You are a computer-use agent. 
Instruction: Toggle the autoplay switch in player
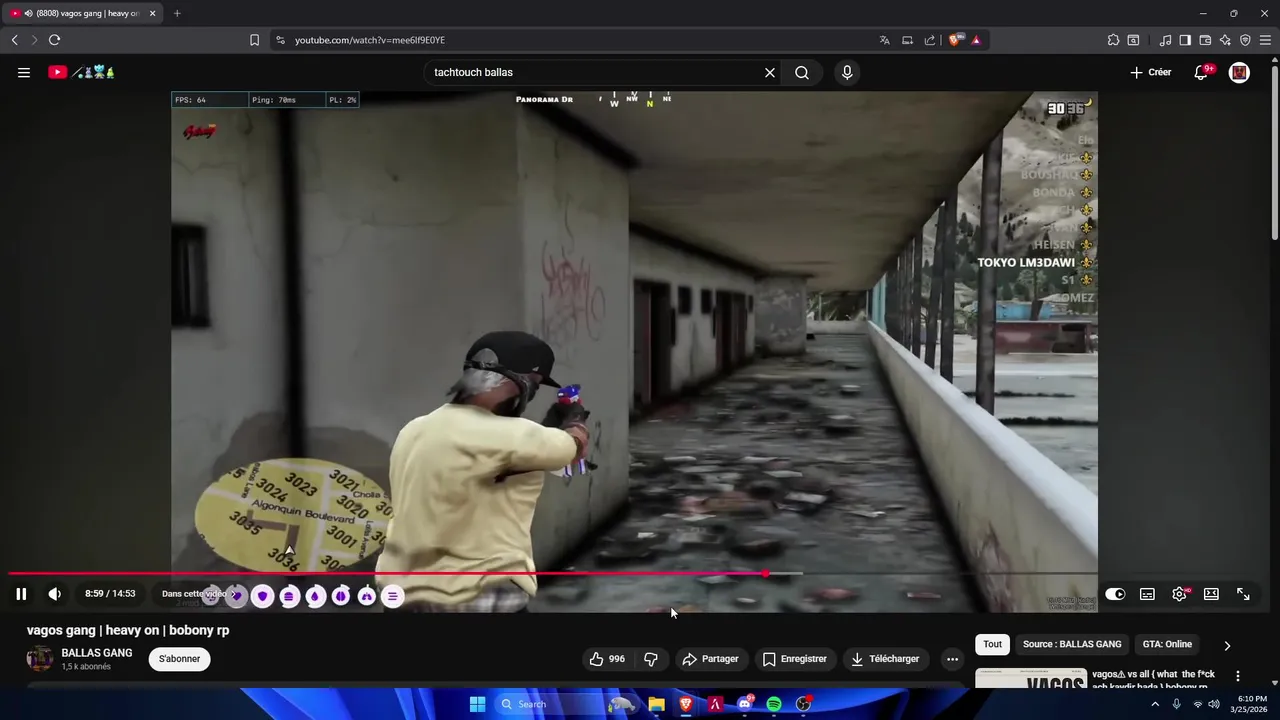1115,594
